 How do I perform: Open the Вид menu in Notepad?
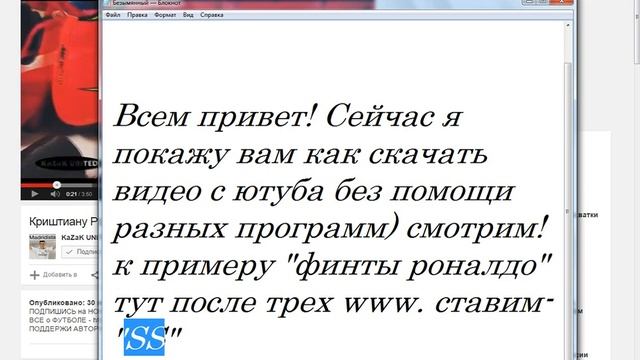click(188, 15)
